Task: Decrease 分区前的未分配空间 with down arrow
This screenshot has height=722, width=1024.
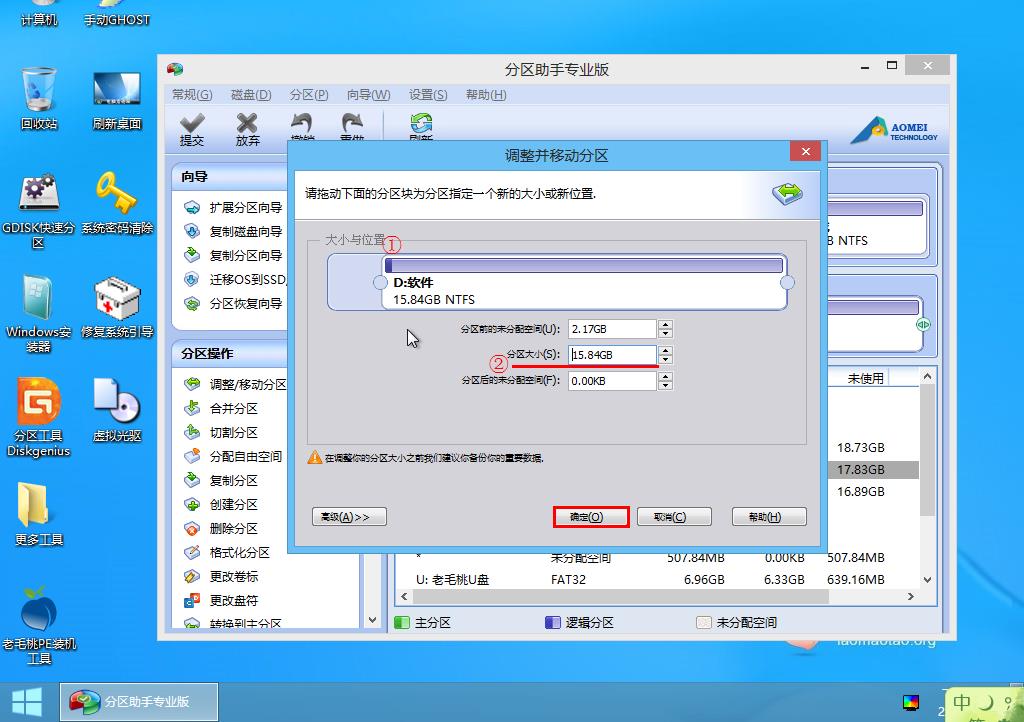Action: [666, 334]
